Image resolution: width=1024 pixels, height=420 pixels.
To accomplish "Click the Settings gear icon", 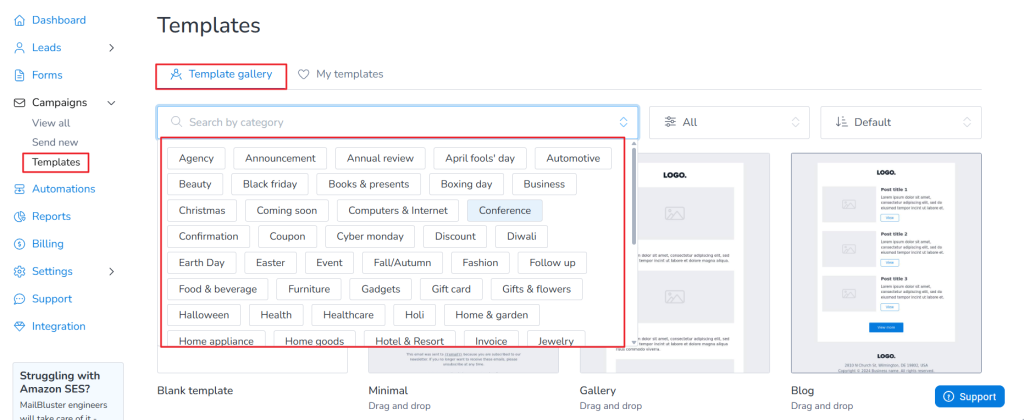I will pyautogui.click(x=20, y=271).
